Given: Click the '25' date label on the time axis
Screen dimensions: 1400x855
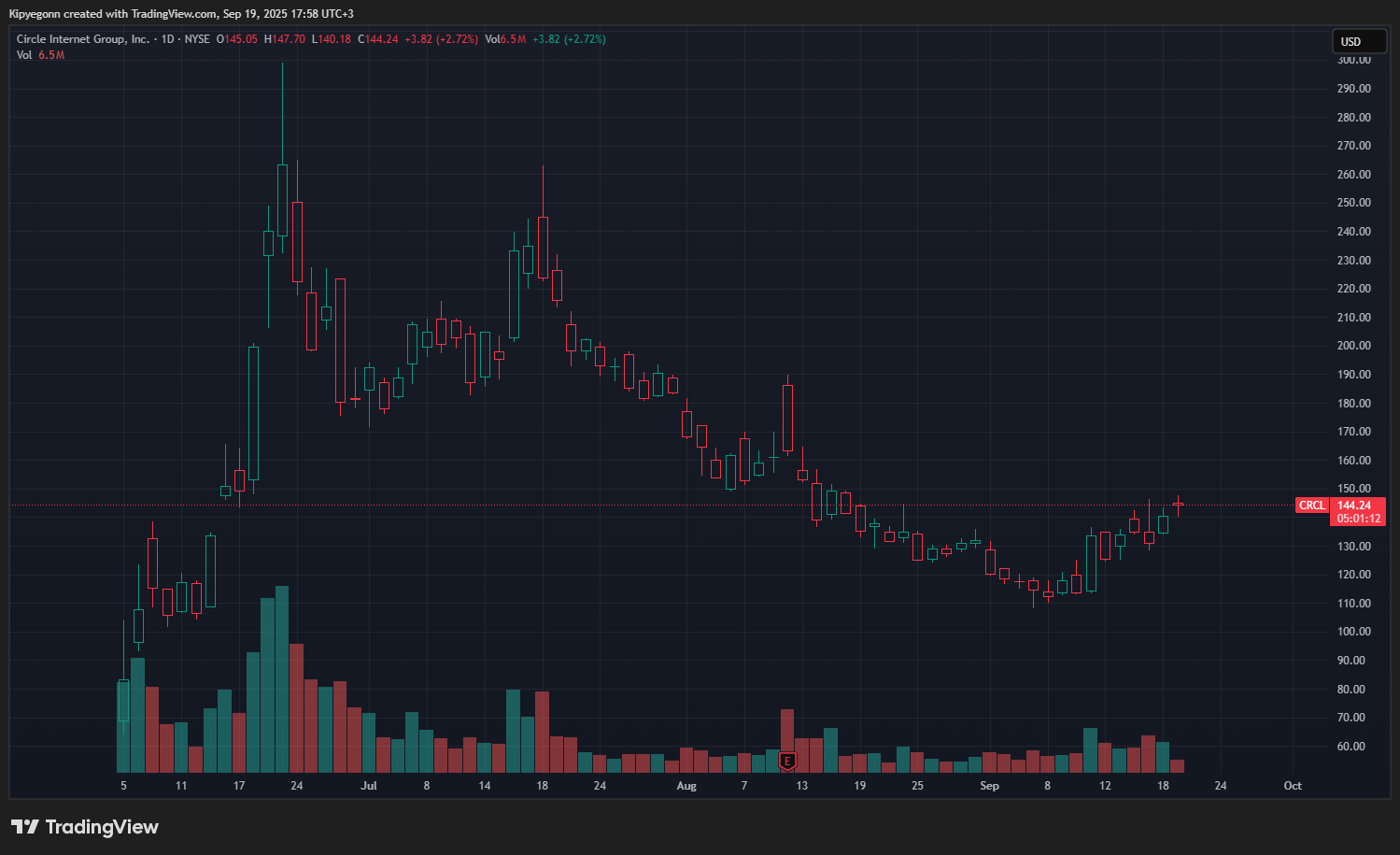Looking at the screenshot, I should click(917, 786).
